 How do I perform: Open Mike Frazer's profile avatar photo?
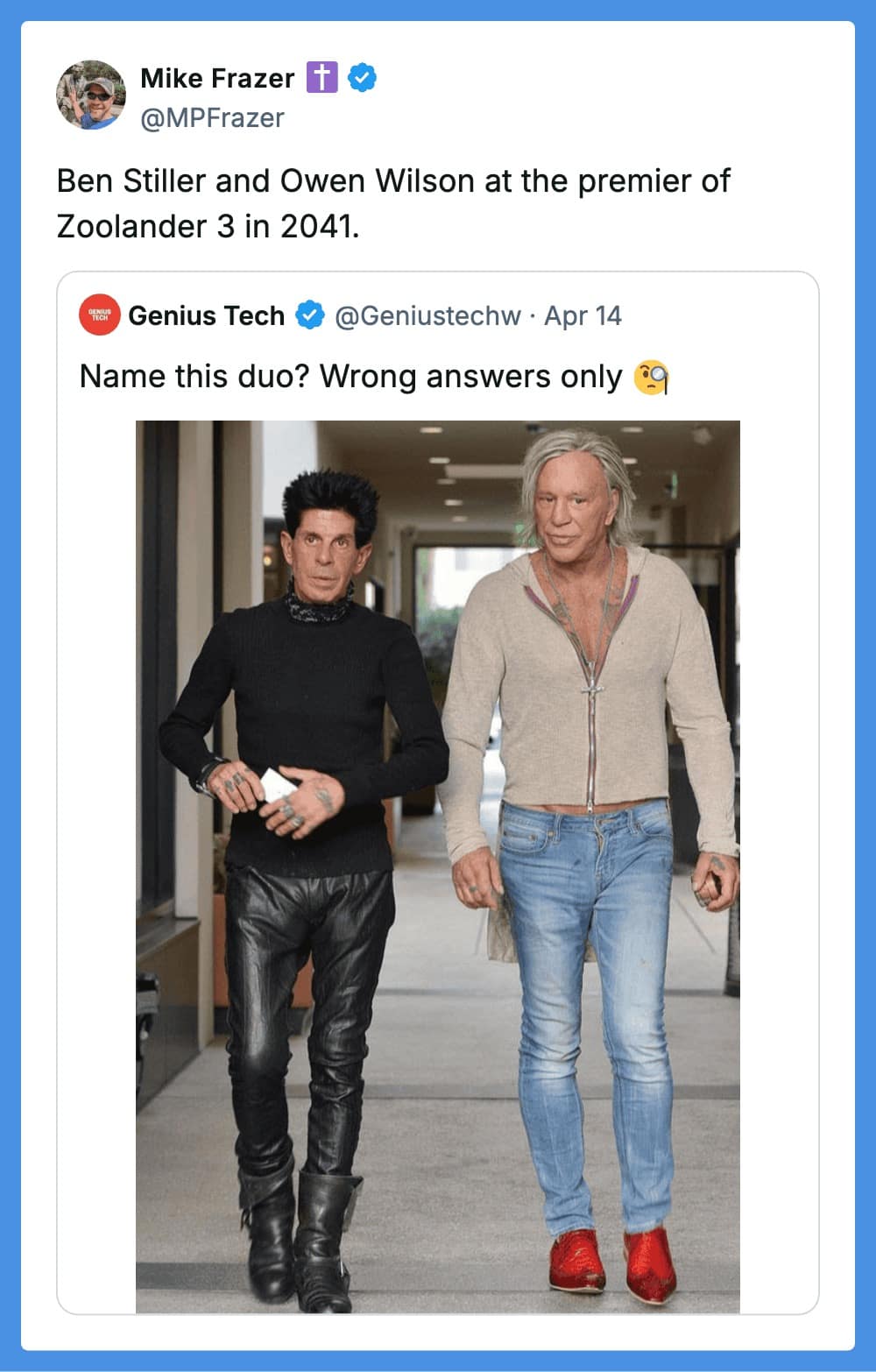click(91, 95)
